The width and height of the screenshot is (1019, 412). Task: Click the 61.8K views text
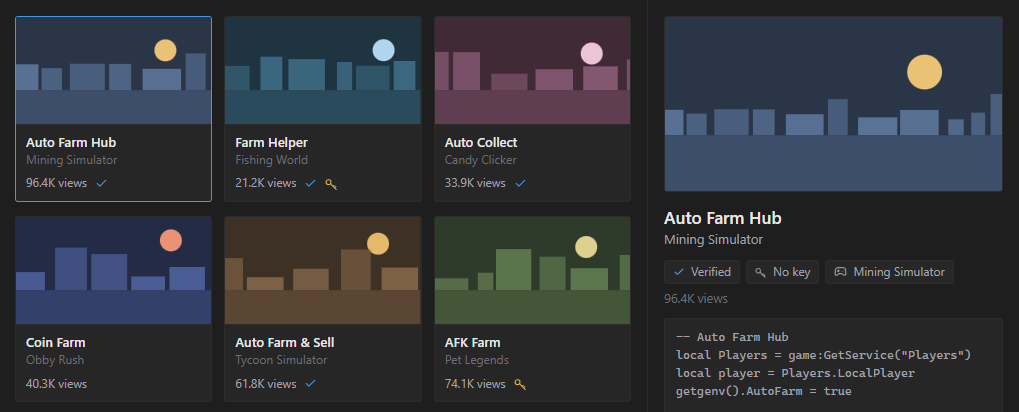[266, 383]
